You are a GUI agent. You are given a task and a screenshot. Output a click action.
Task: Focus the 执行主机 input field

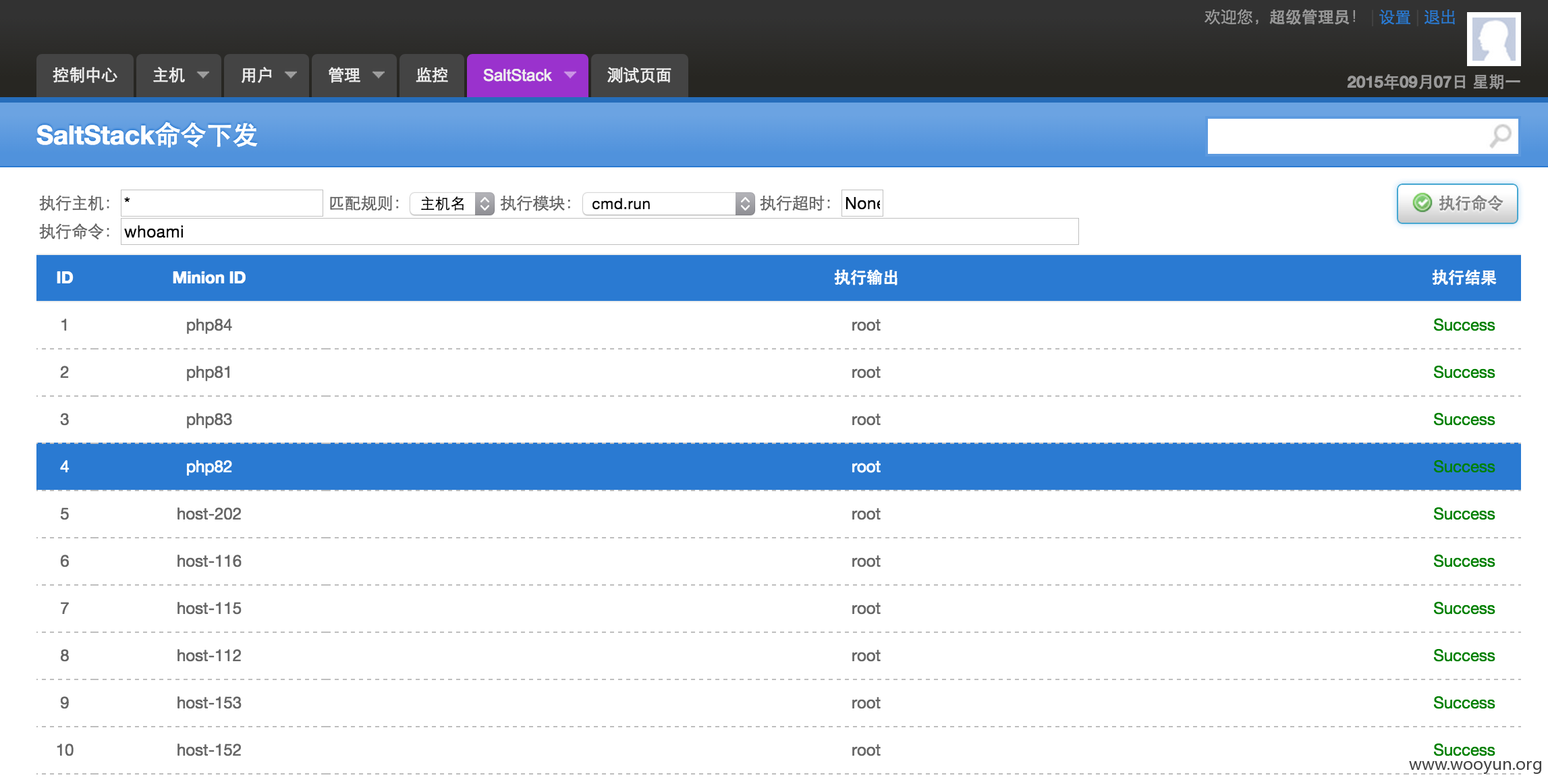(222, 203)
